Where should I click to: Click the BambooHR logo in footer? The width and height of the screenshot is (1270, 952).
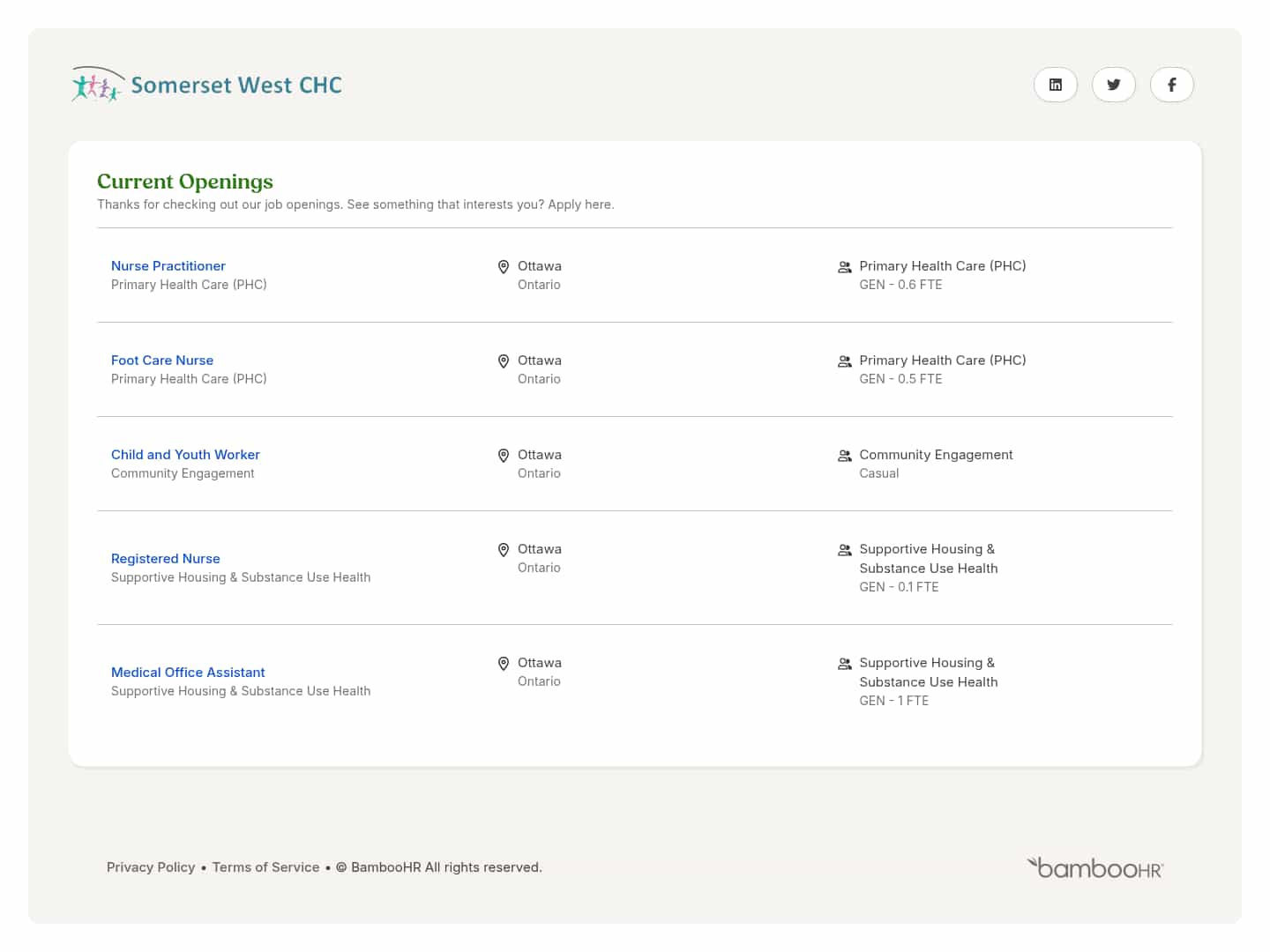point(1094,868)
